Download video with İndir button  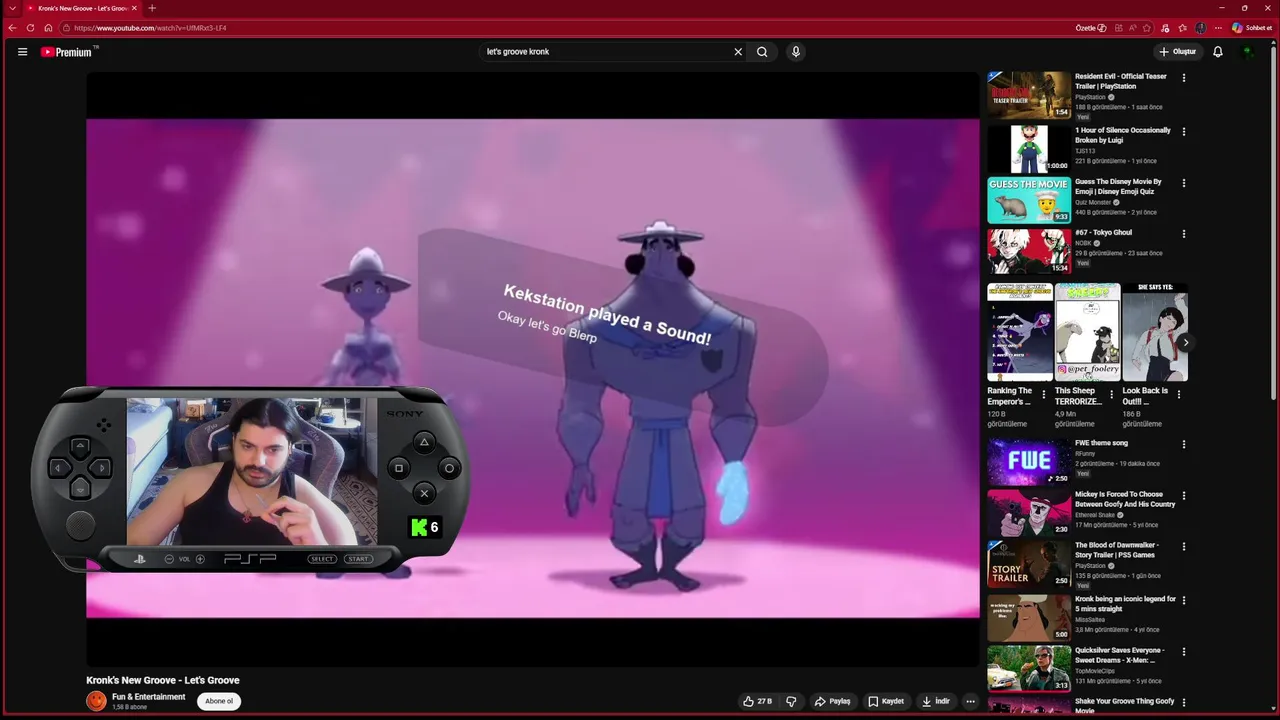point(936,701)
